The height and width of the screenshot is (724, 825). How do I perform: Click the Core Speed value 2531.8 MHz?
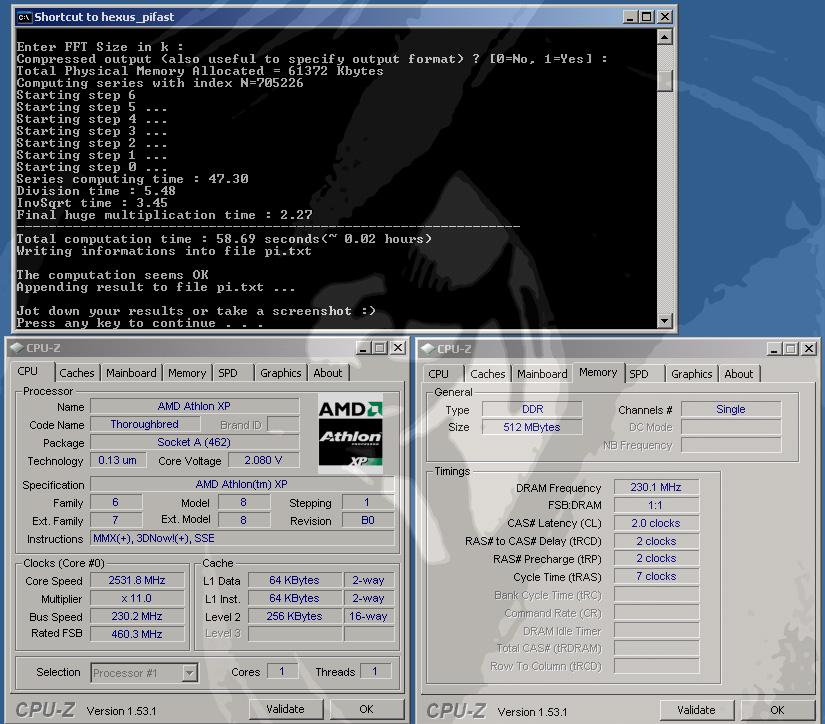coord(137,580)
